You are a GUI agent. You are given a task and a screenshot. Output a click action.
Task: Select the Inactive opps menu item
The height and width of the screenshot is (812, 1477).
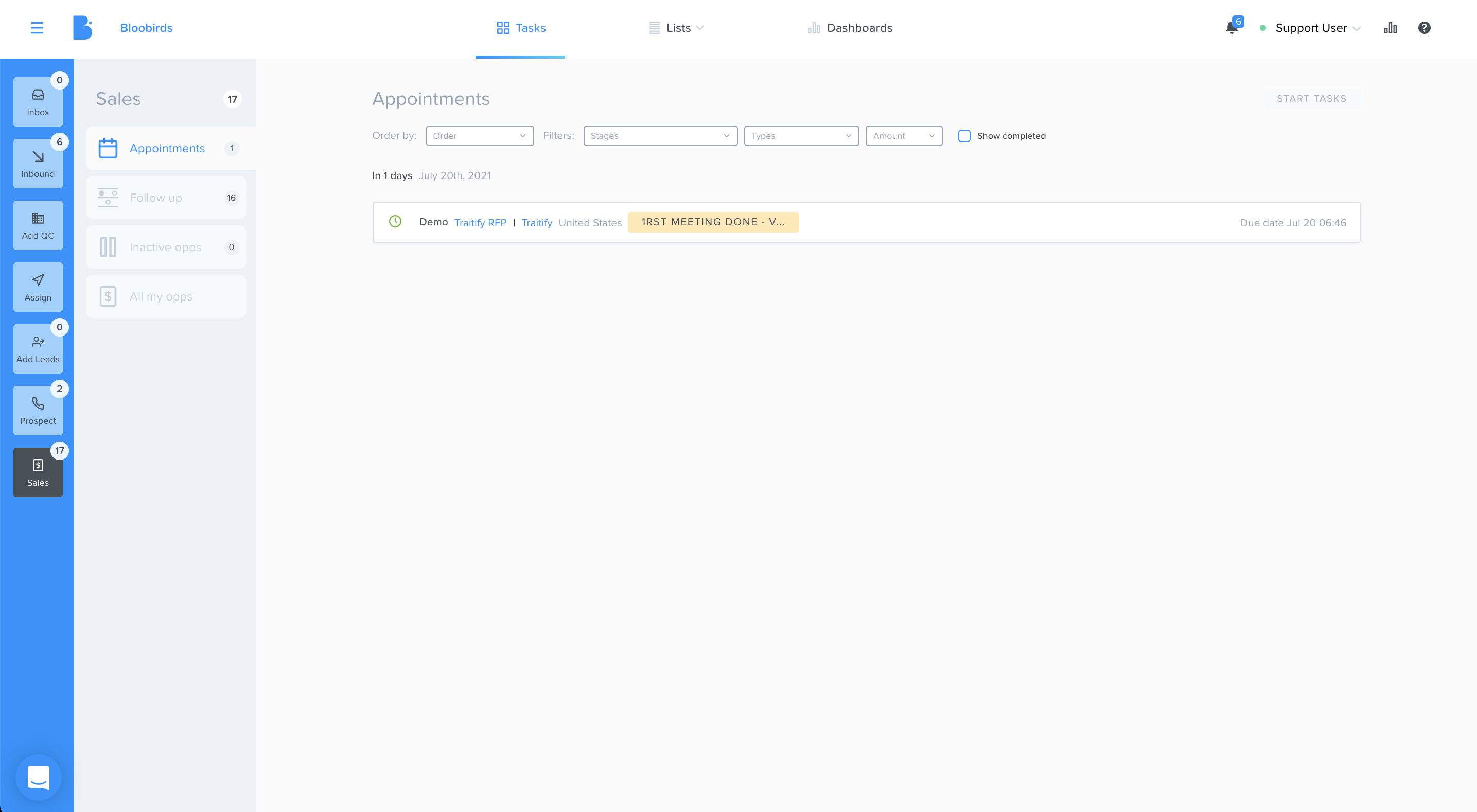[166, 247]
